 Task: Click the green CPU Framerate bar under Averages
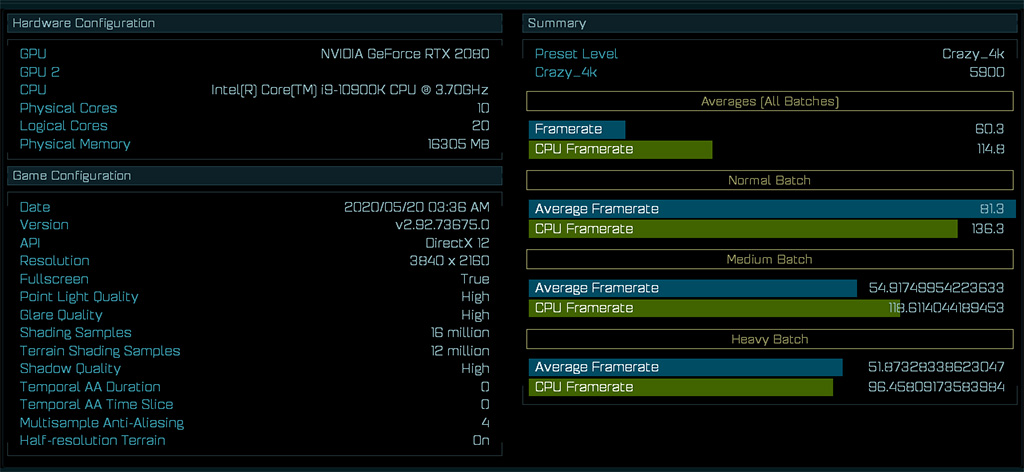click(x=620, y=149)
